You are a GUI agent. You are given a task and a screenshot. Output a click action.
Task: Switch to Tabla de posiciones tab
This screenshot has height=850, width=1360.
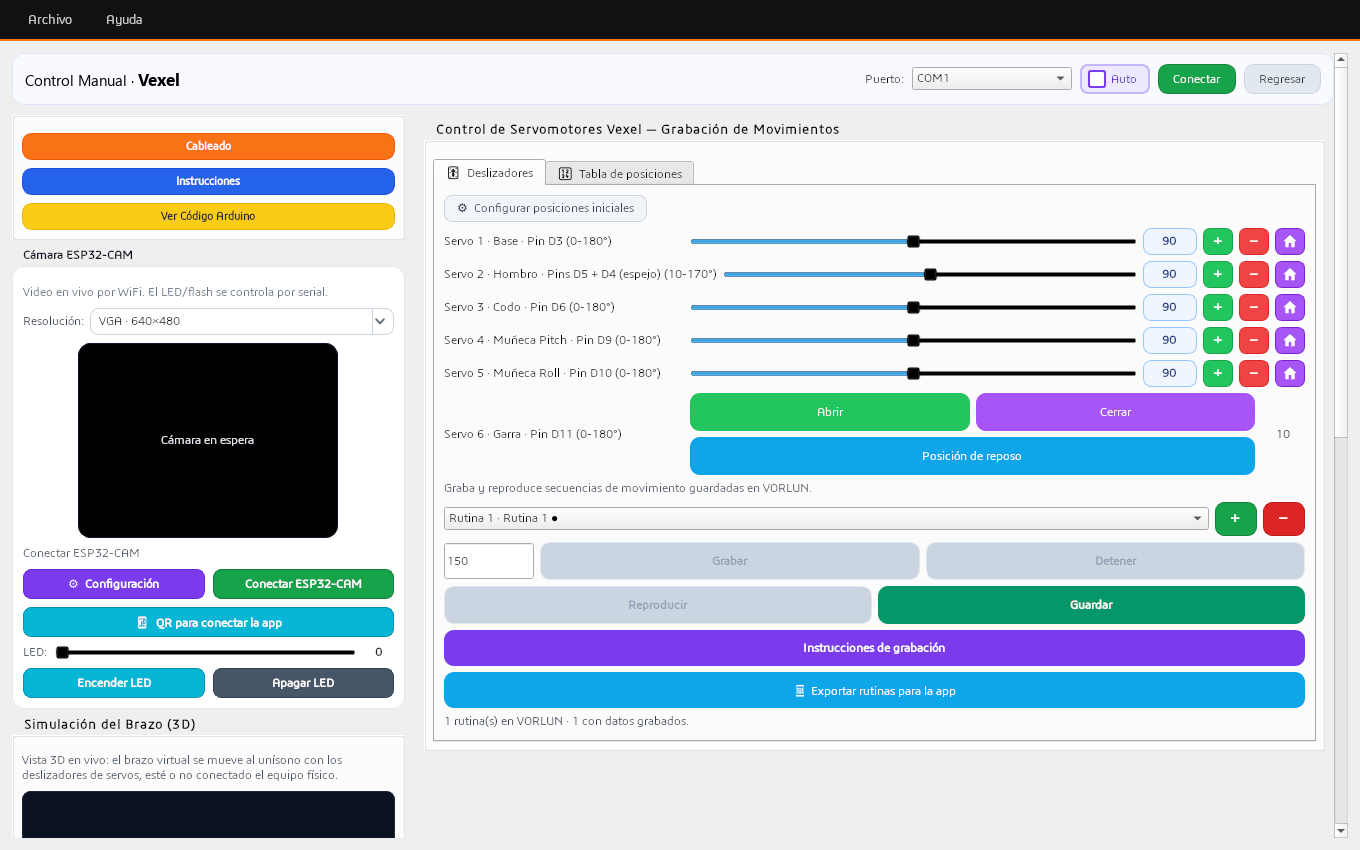[621, 173]
